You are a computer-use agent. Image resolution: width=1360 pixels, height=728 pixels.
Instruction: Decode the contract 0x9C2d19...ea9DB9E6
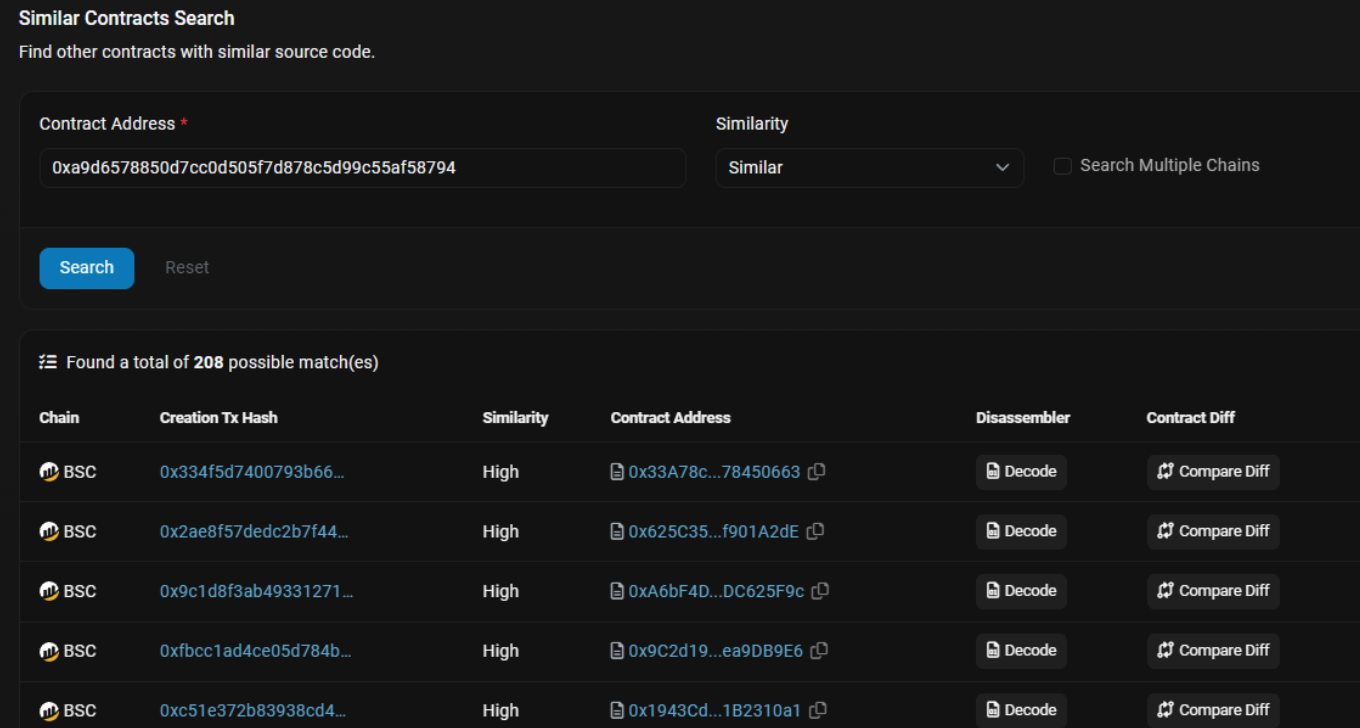pos(1021,651)
